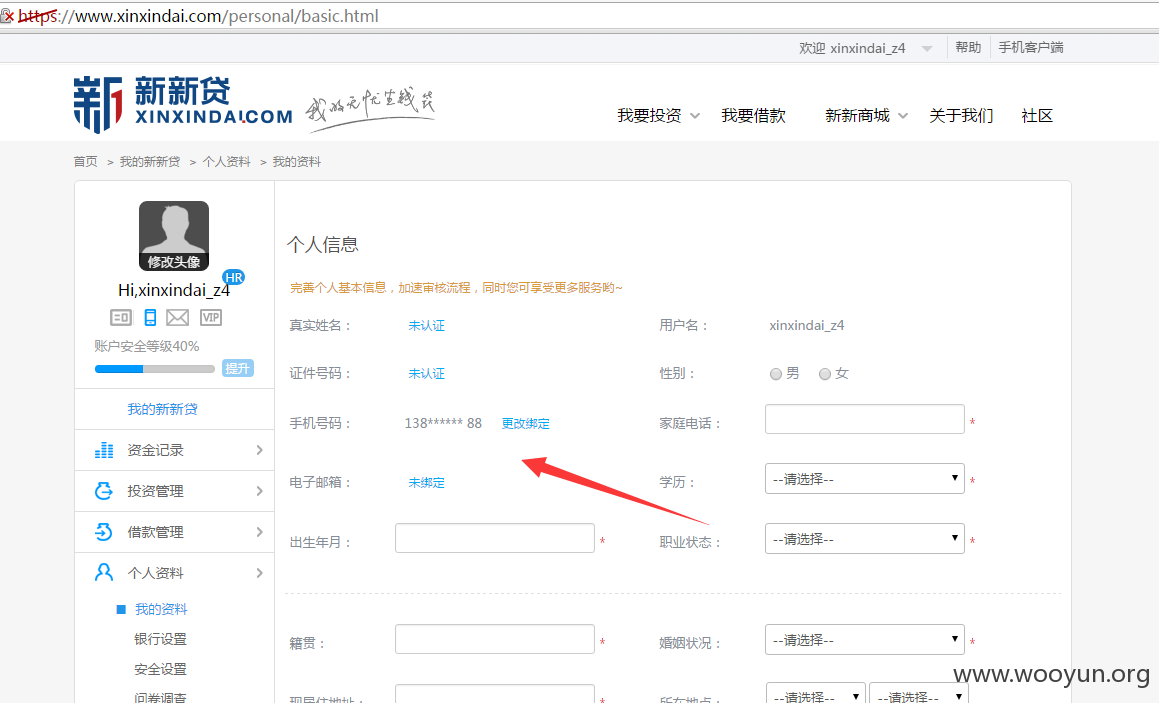Open the 职业状态 dropdown

[x=865, y=539]
